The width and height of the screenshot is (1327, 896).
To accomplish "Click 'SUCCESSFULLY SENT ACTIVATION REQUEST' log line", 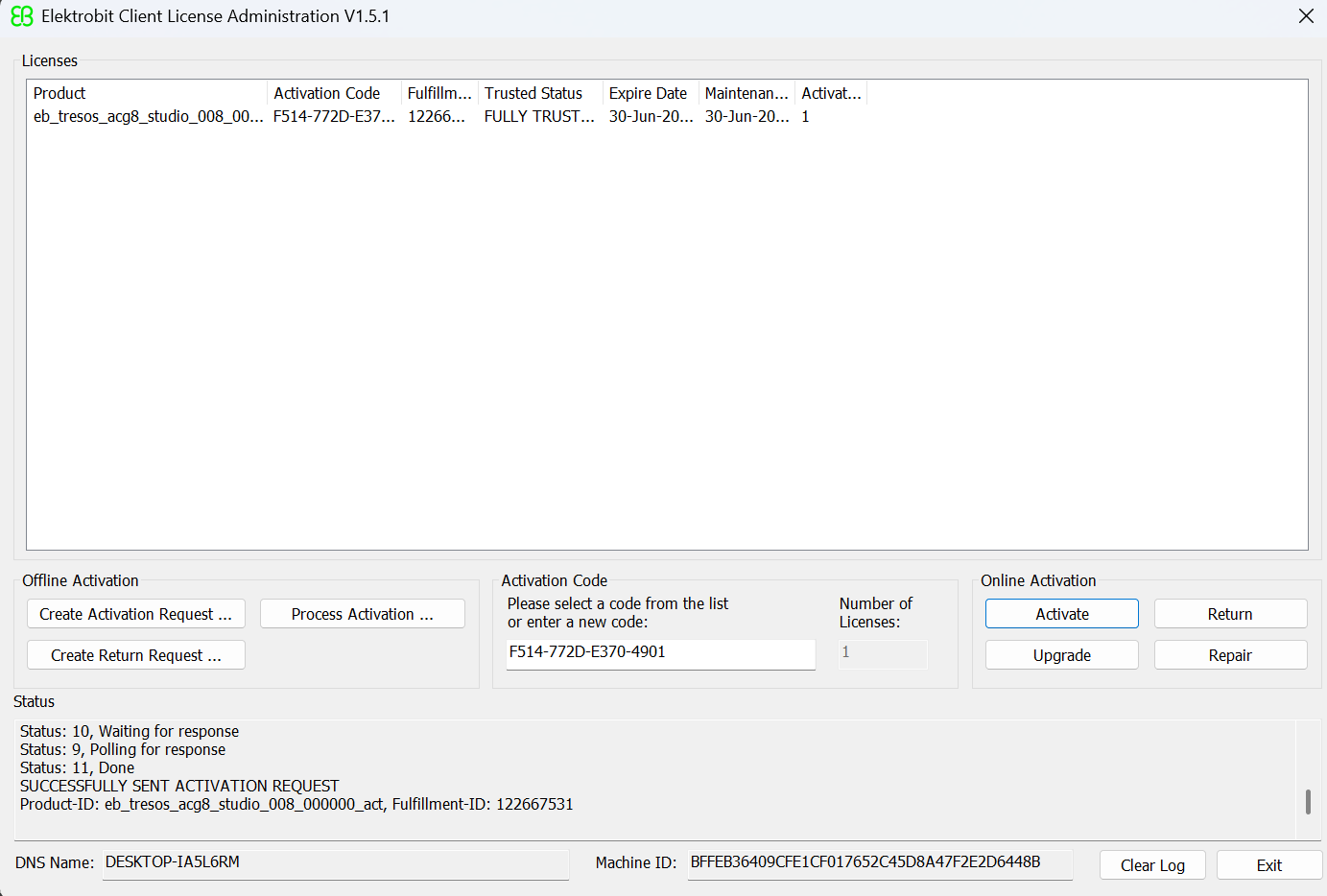I will pos(179,786).
